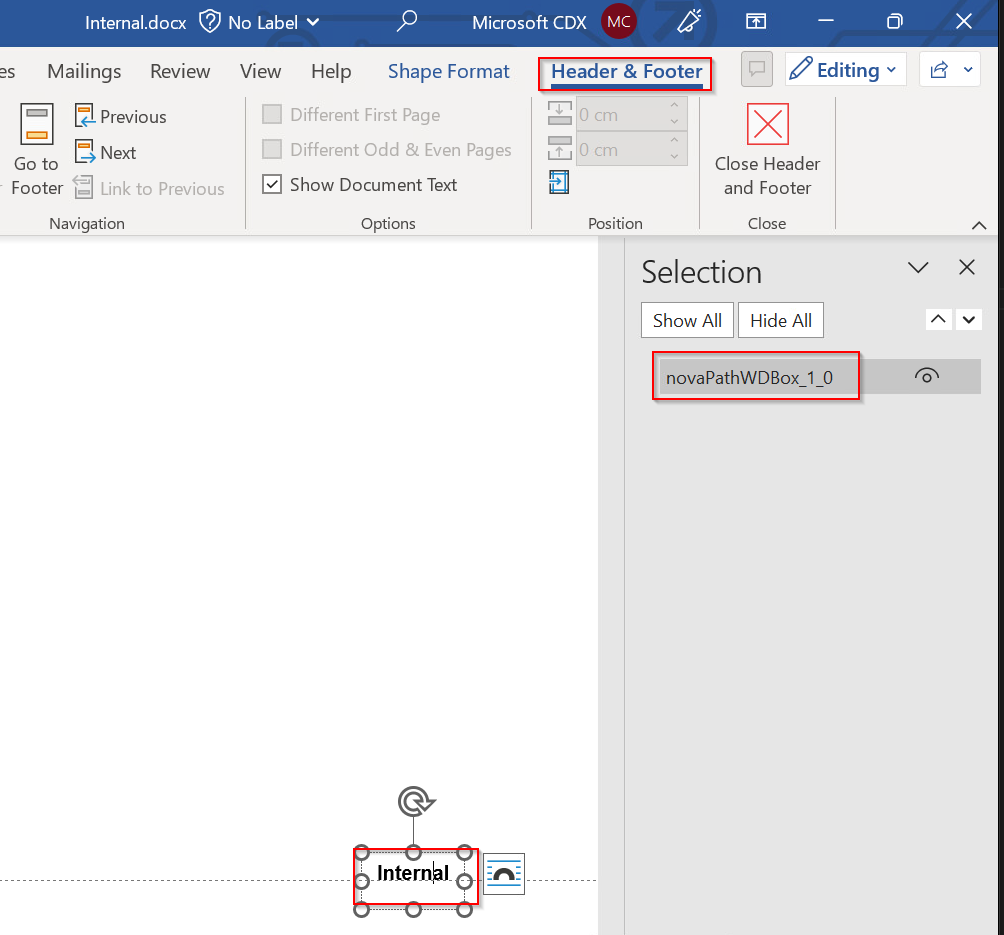Open the Review ribbon tab

coord(180,72)
